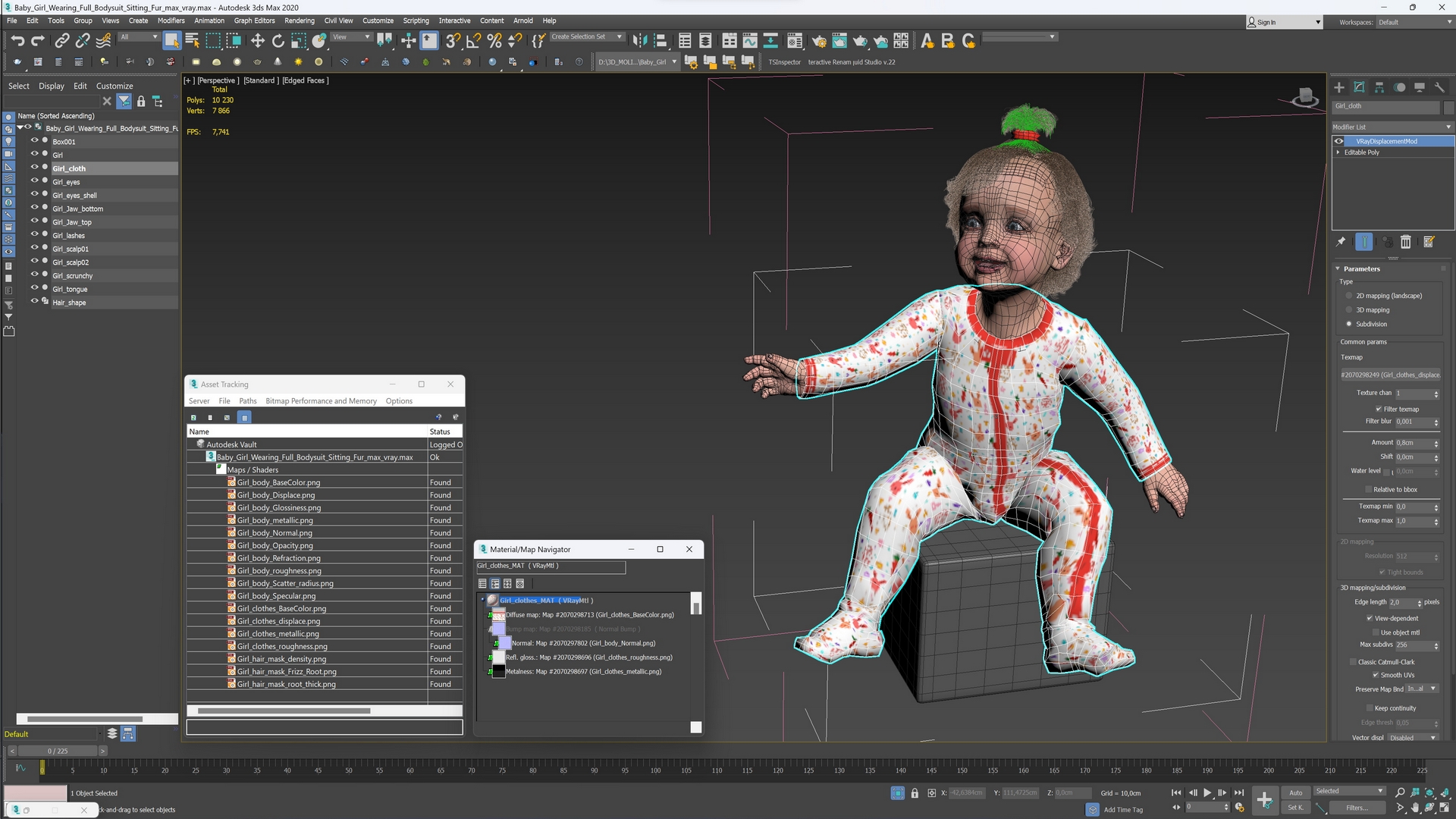
Task: Click the Add Time Tag label
Action: click(x=1123, y=810)
